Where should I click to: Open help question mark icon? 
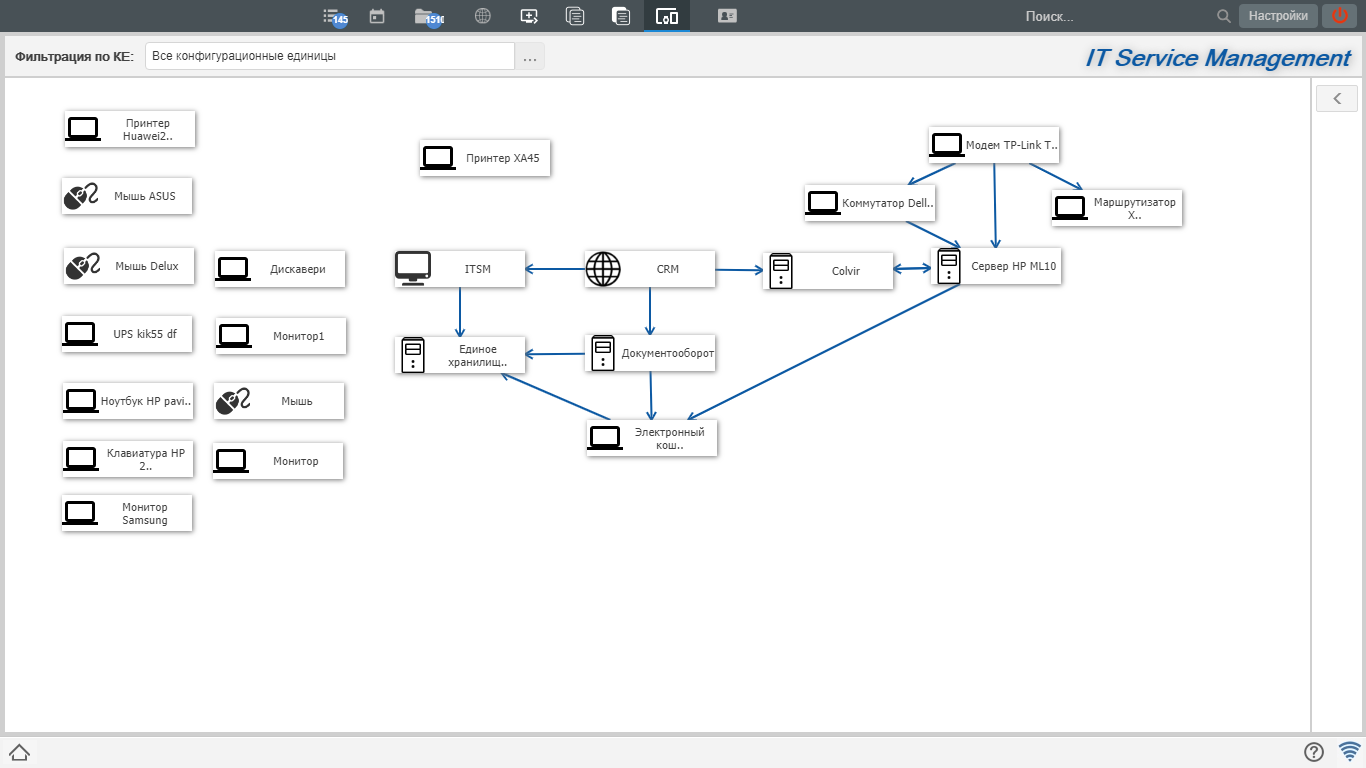tap(1314, 752)
